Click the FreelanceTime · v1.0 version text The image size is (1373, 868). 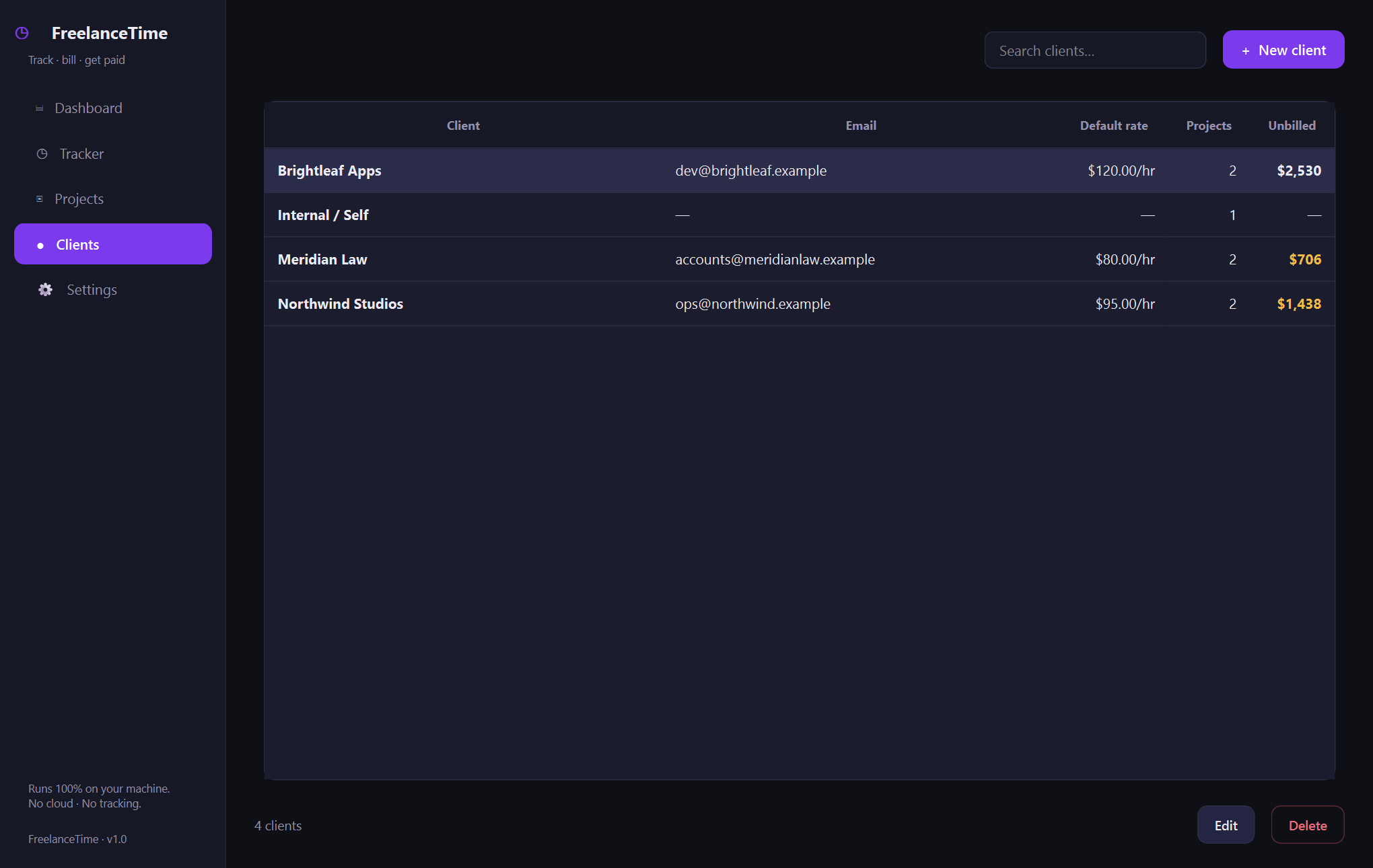(77, 839)
